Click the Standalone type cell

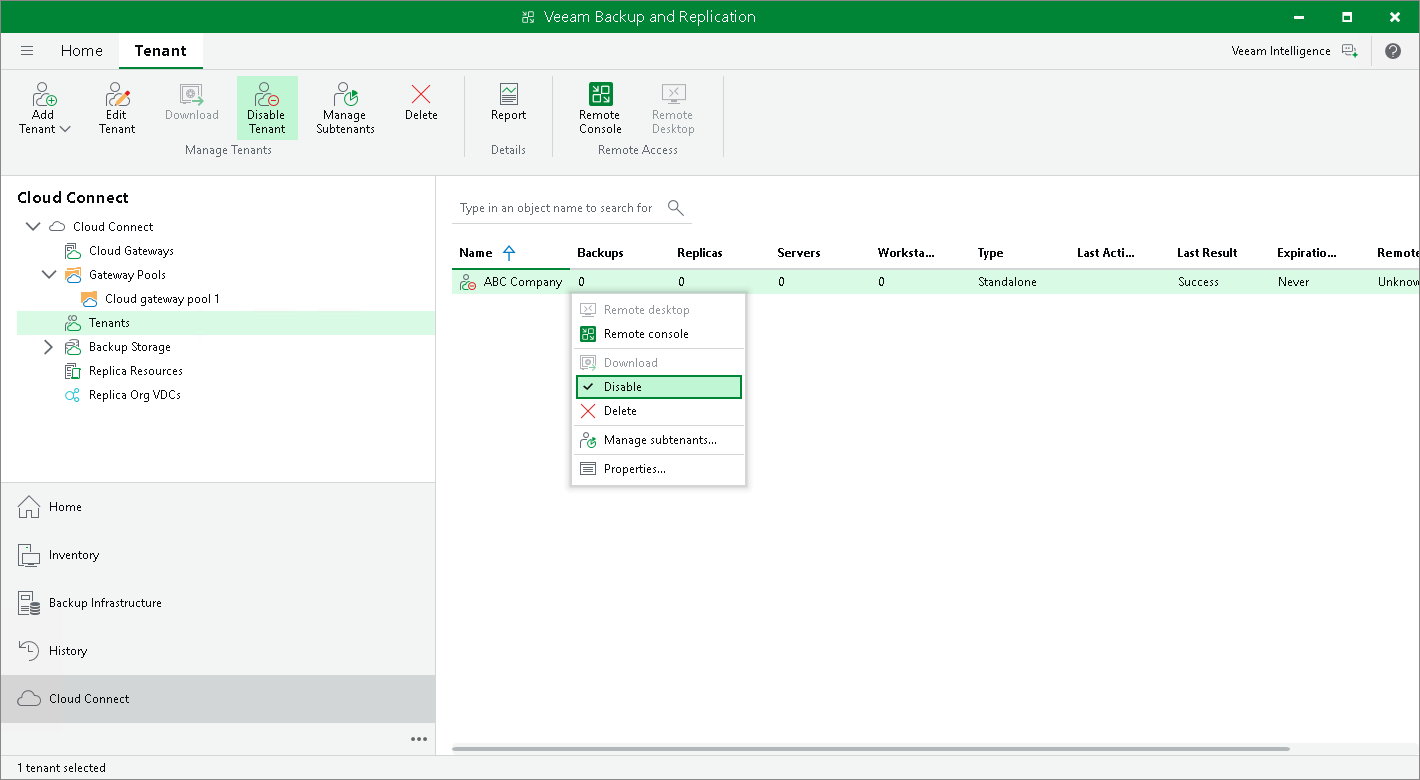point(1007,282)
